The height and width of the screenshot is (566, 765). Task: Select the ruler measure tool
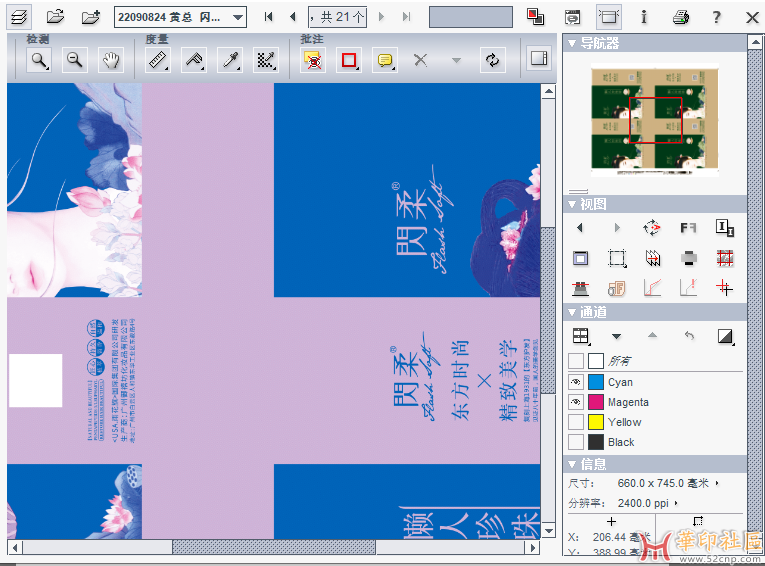pyautogui.click(x=158, y=60)
